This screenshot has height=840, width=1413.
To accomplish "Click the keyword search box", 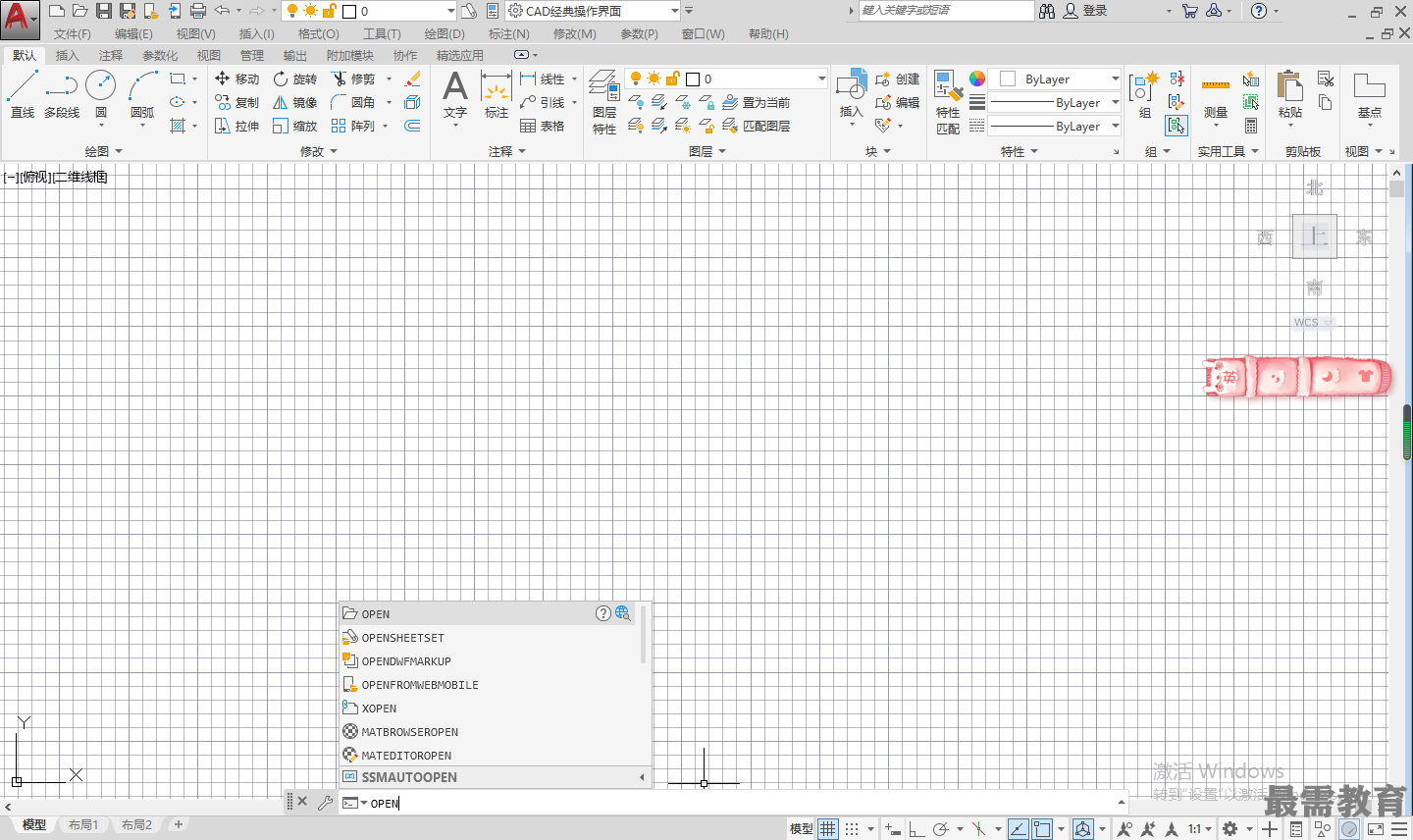I will (x=946, y=11).
